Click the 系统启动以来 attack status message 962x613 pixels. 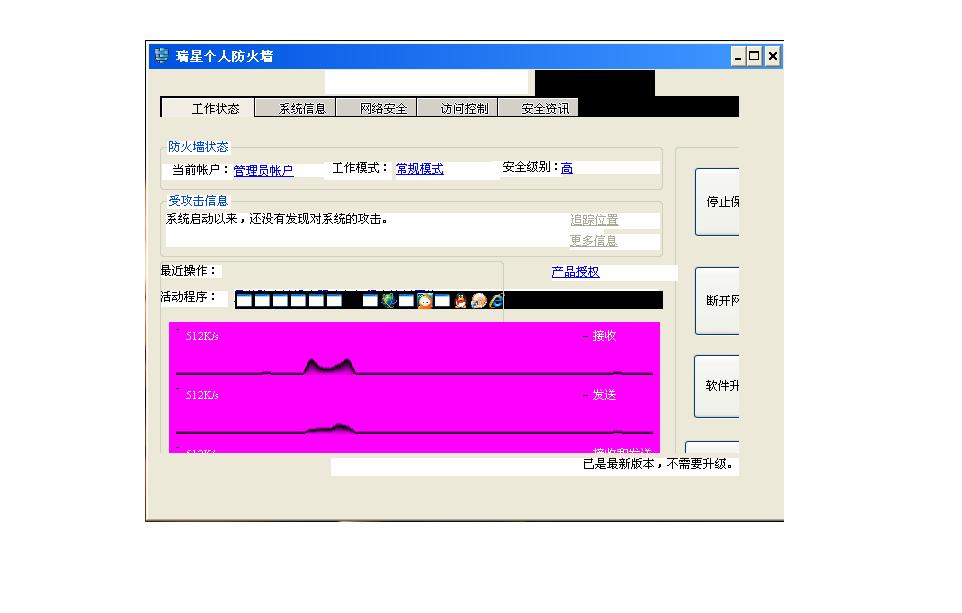click(x=277, y=219)
